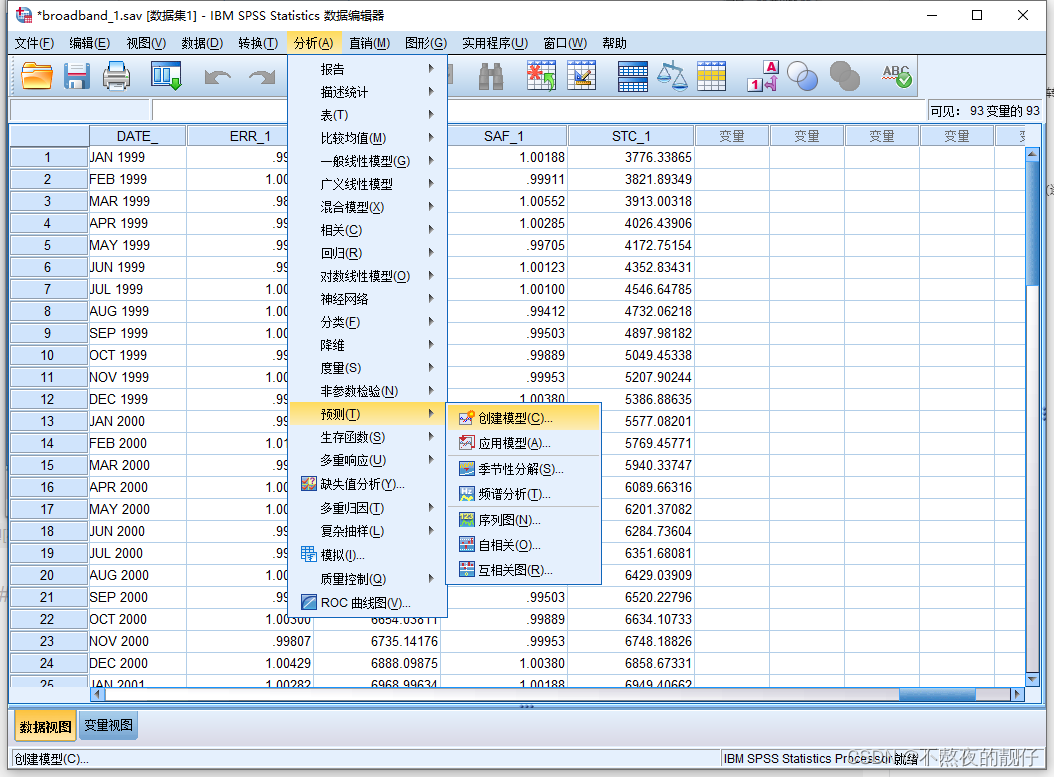Screen dimensions: 1054x777
Task: Click the Select cases yellow grid icon
Action: (x=711, y=76)
